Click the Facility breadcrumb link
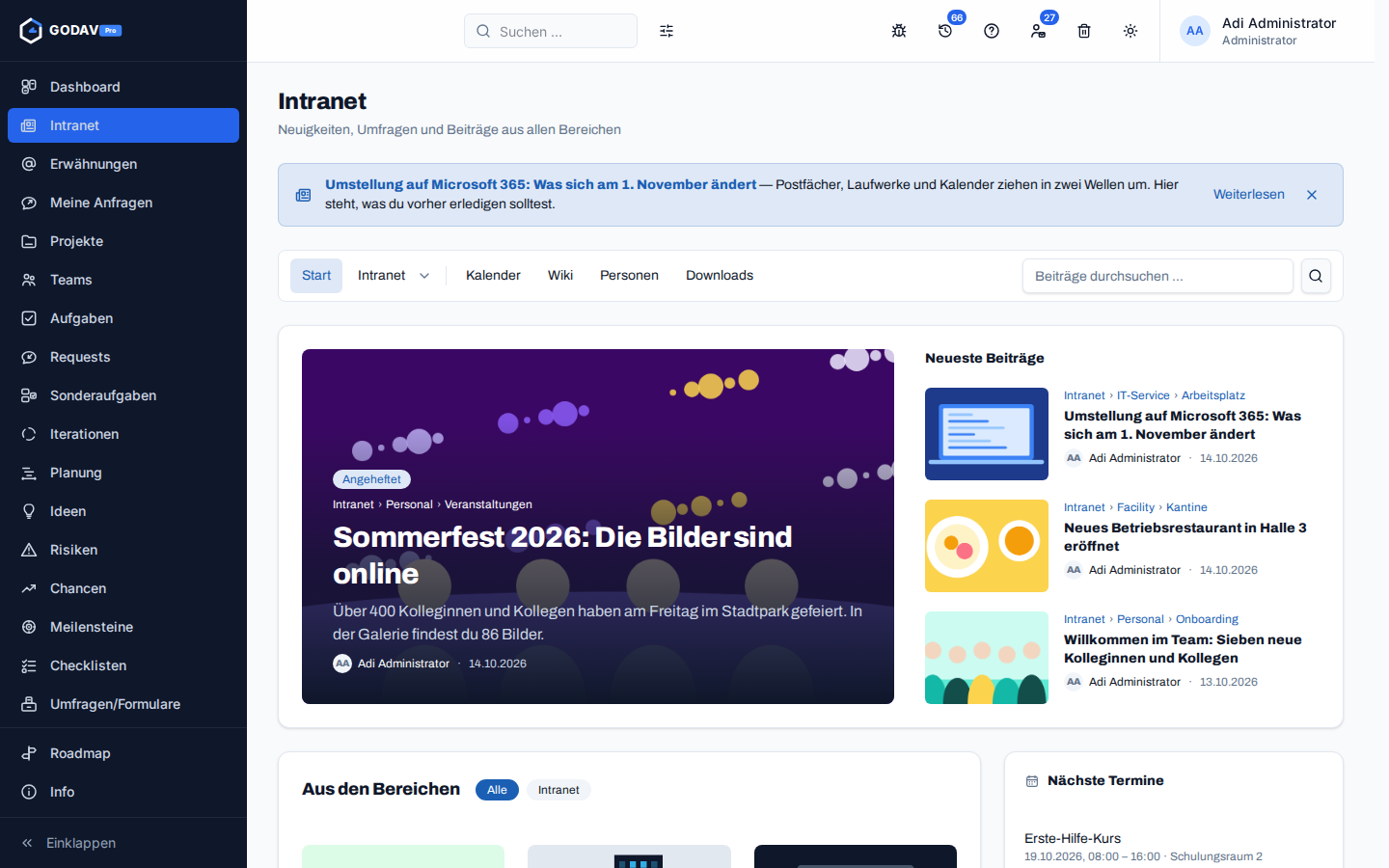The image size is (1389, 868). [x=1135, y=507]
